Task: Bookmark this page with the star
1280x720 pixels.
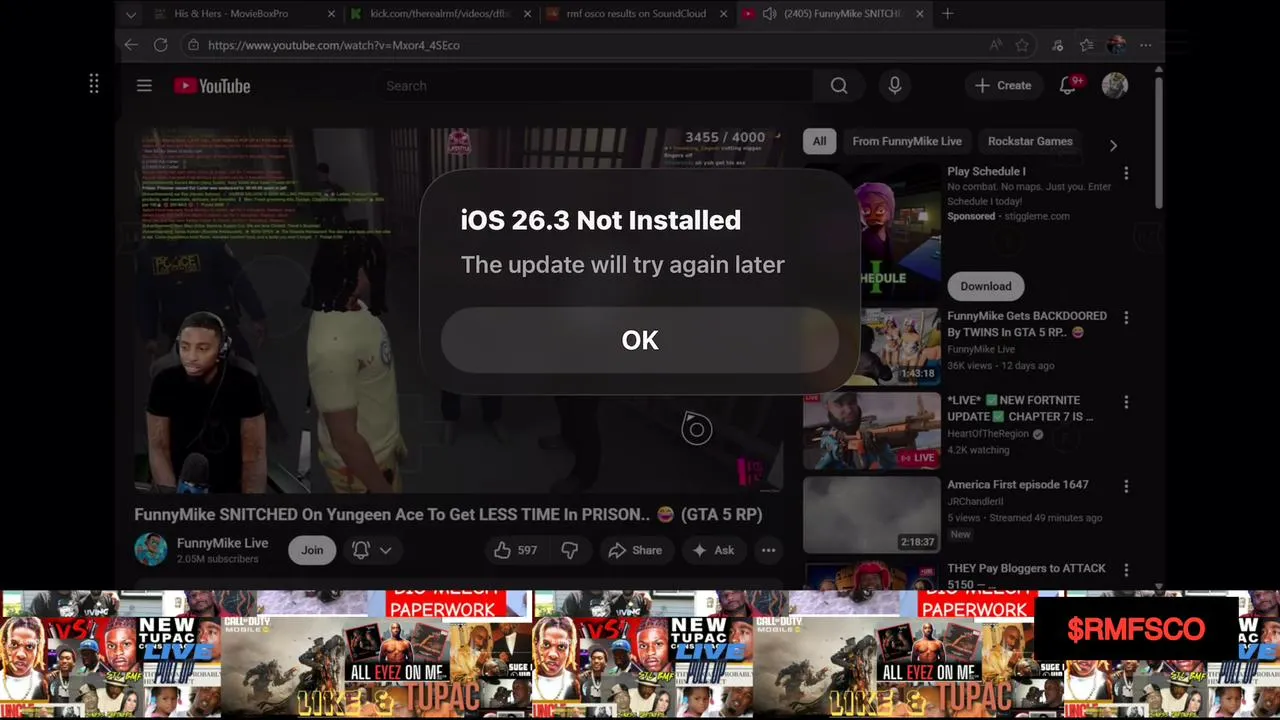Action: tap(1022, 45)
